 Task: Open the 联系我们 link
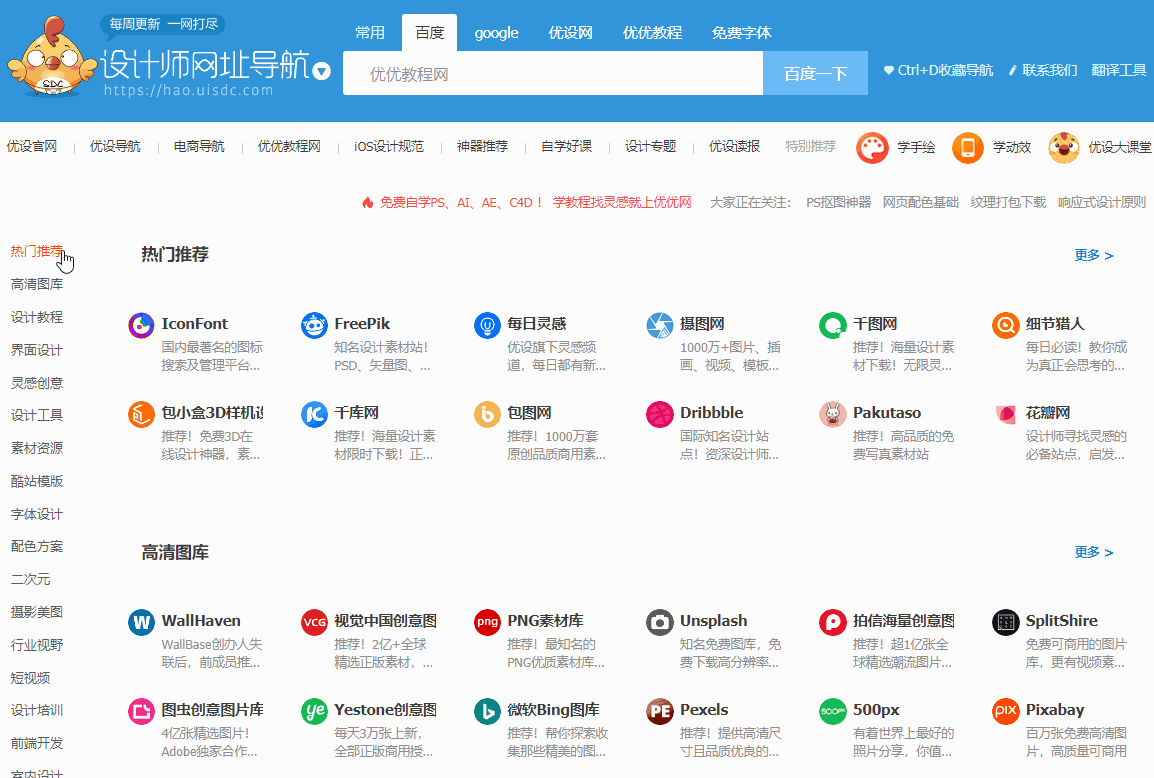pyautogui.click(x=1043, y=70)
